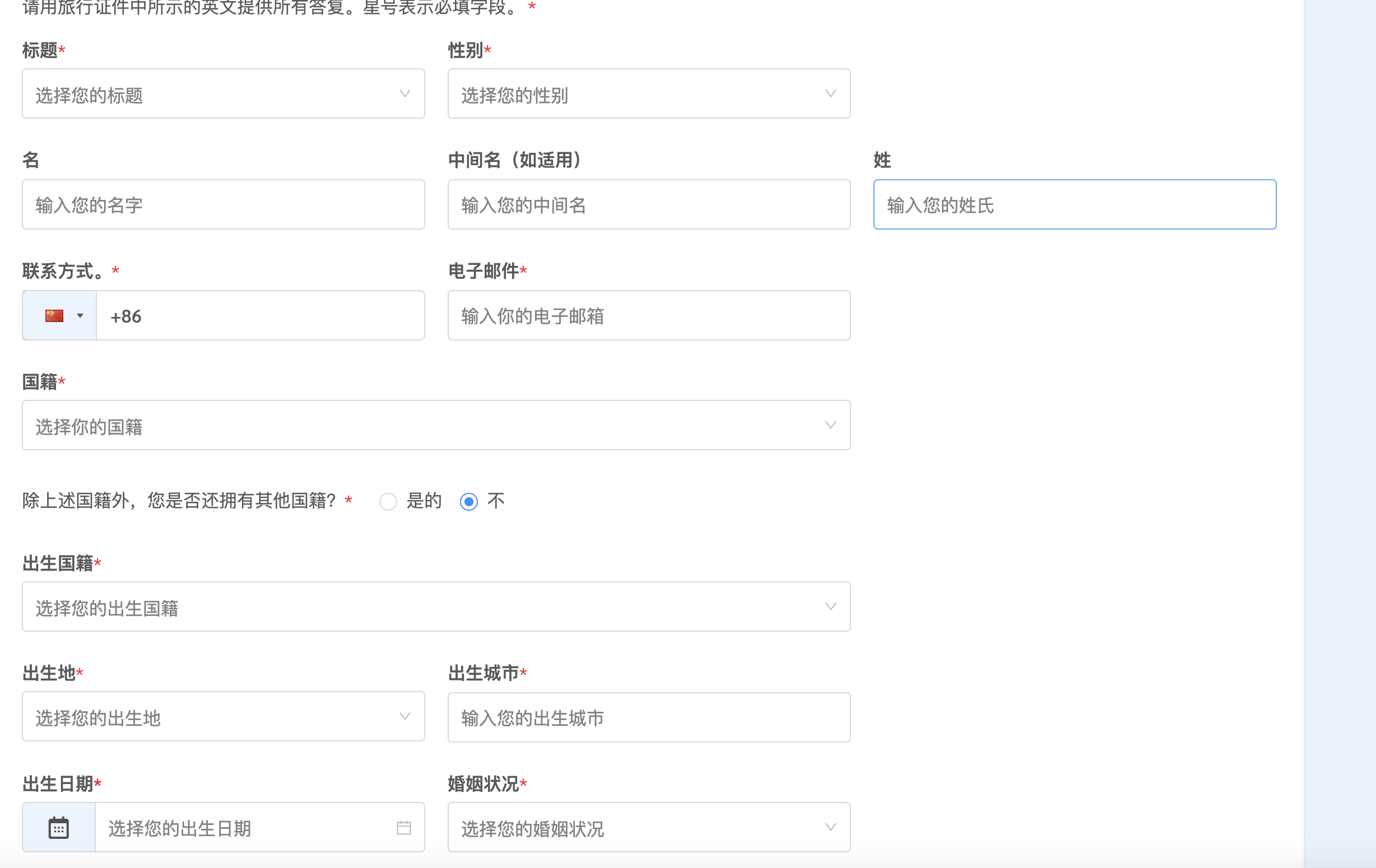Click small calendar icon inside birth date field

[x=403, y=828]
